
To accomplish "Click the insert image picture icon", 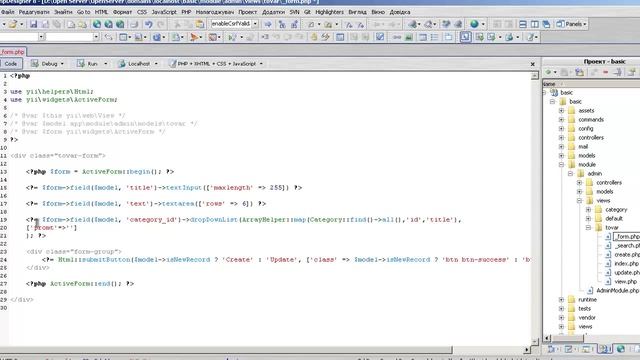I will (408, 37).
